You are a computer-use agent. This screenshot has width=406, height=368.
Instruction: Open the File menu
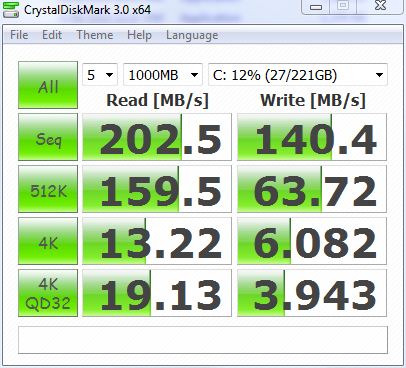pos(19,35)
